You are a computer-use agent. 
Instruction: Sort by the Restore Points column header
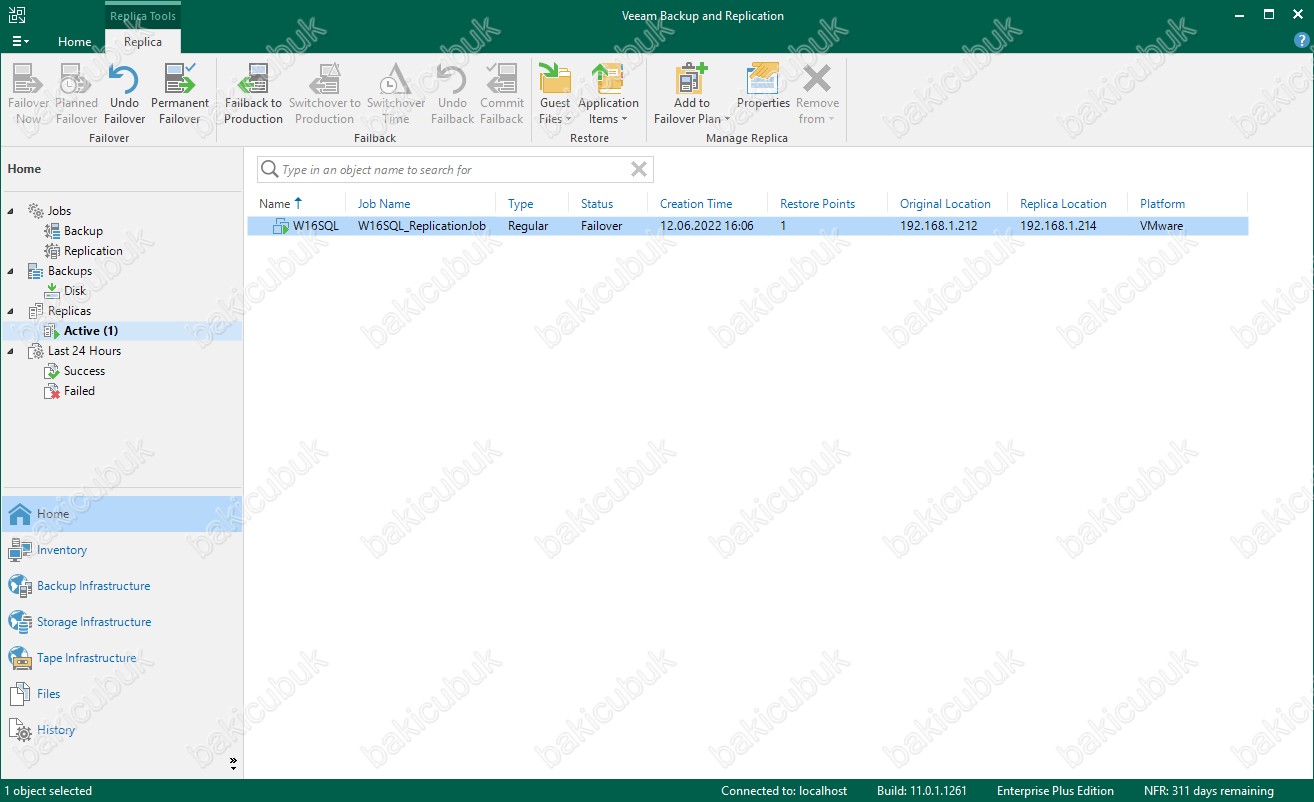(817, 204)
